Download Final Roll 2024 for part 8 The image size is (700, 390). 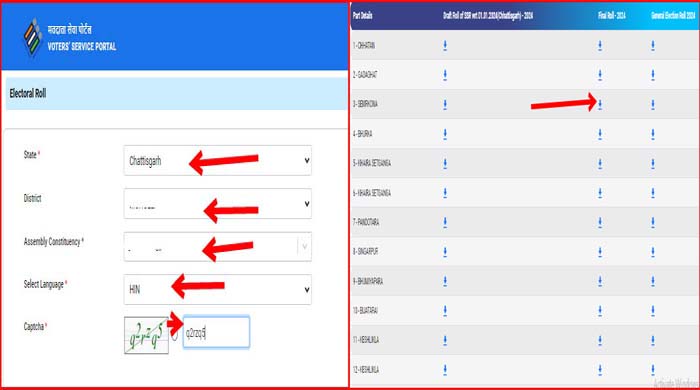[x=600, y=252]
